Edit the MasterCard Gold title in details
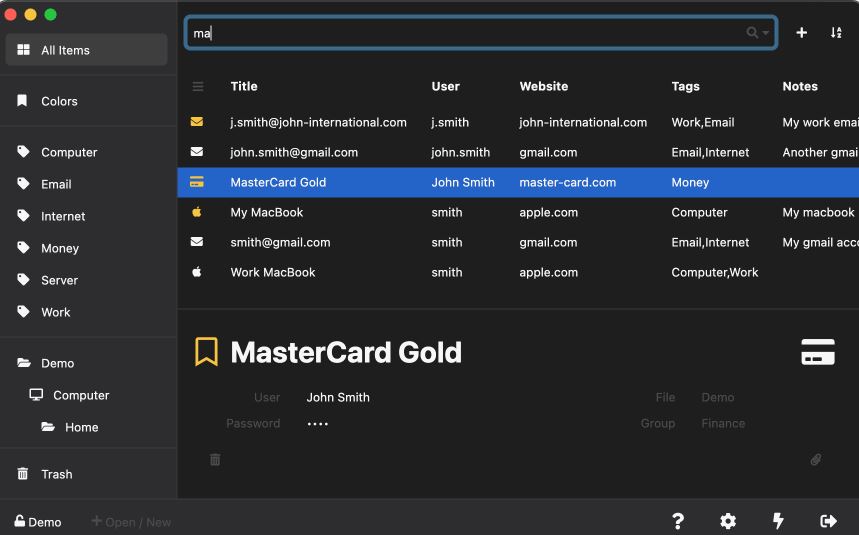The width and height of the screenshot is (859, 535). pos(346,352)
